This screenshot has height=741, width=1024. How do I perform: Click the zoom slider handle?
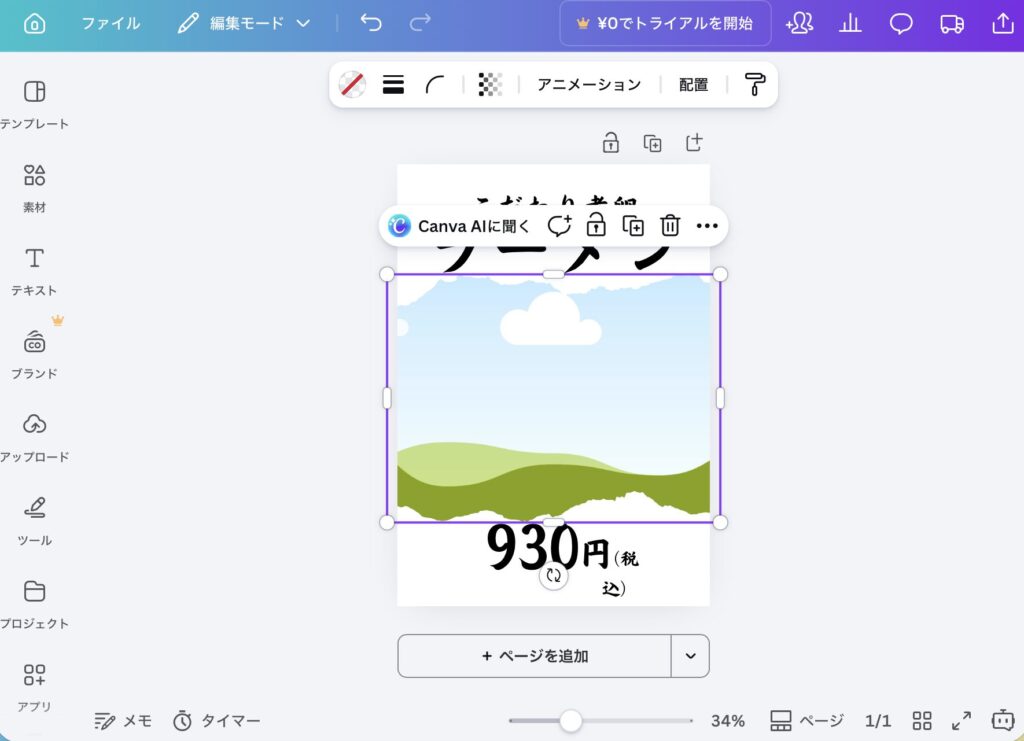pos(571,720)
